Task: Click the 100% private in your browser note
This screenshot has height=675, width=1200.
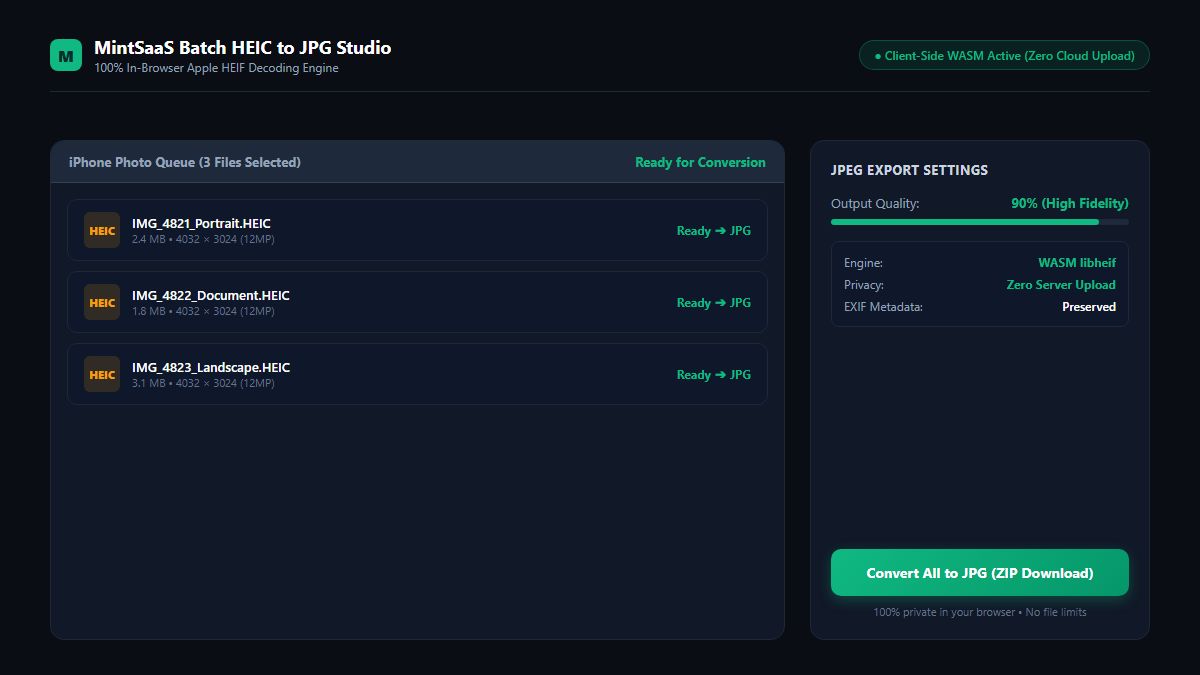Action: [980, 612]
